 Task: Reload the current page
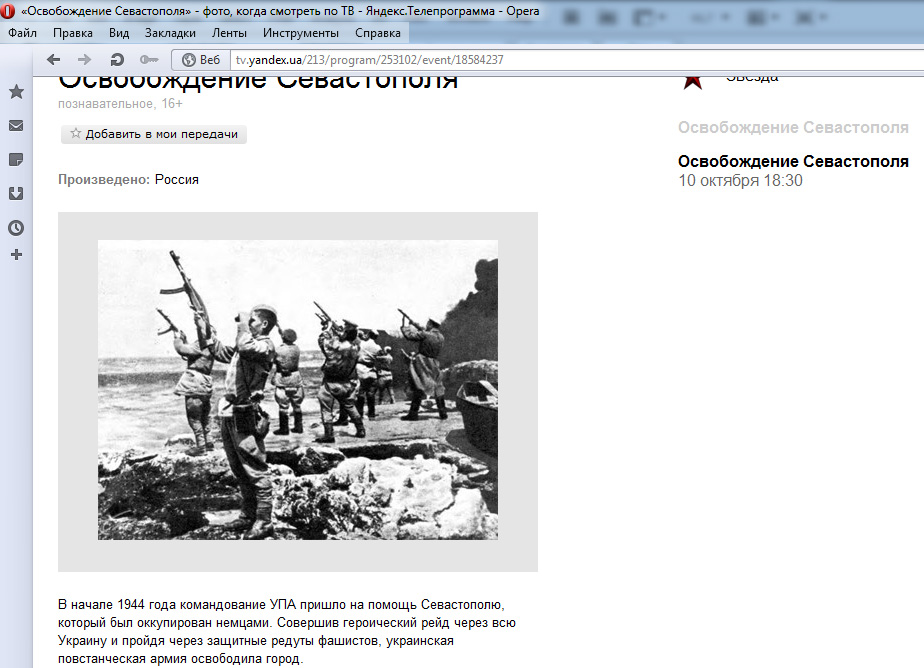tap(117, 59)
